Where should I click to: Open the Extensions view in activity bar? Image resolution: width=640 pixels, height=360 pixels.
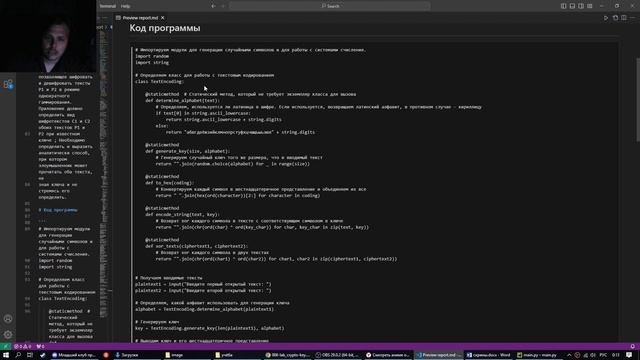pyautogui.click(x=8, y=84)
